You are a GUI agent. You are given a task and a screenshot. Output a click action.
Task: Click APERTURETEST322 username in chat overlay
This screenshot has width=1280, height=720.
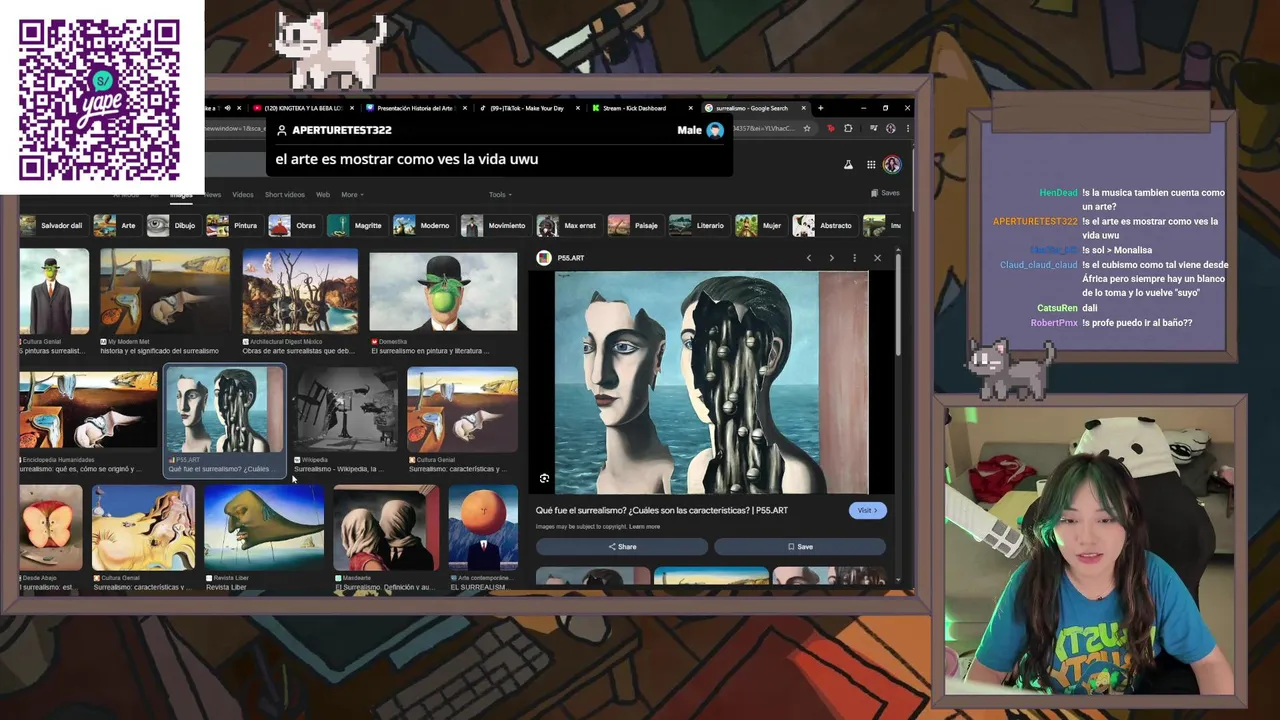[1035, 221]
